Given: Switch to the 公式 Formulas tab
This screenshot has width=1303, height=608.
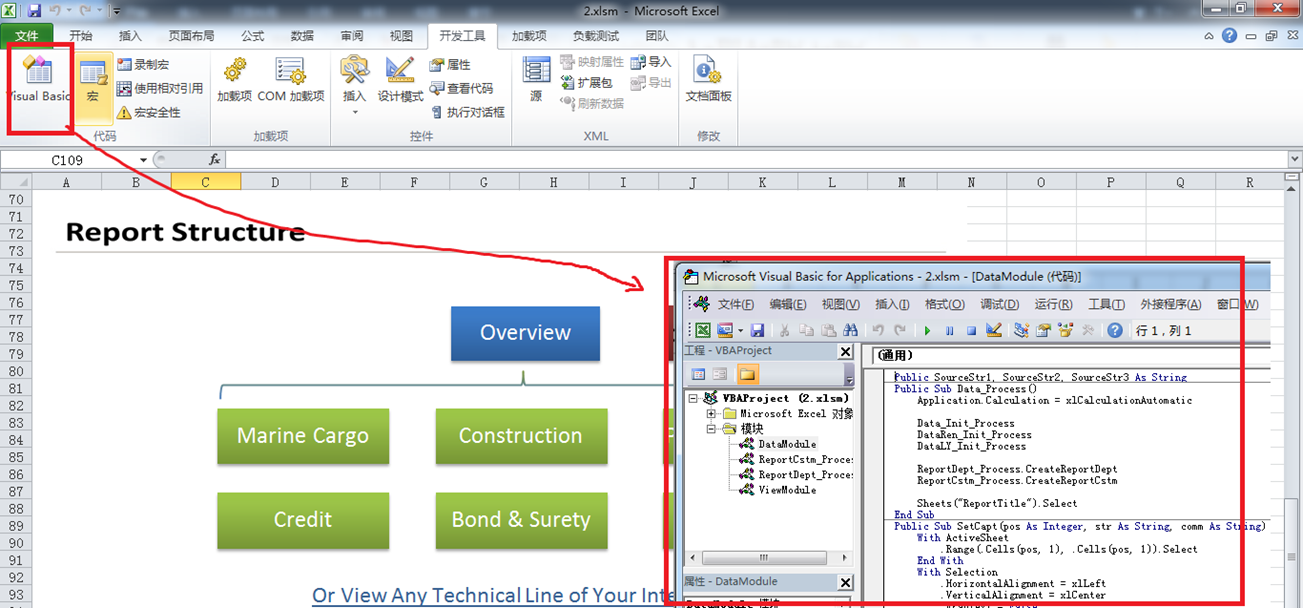Looking at the screenshot, I should [x=253, y=36].
